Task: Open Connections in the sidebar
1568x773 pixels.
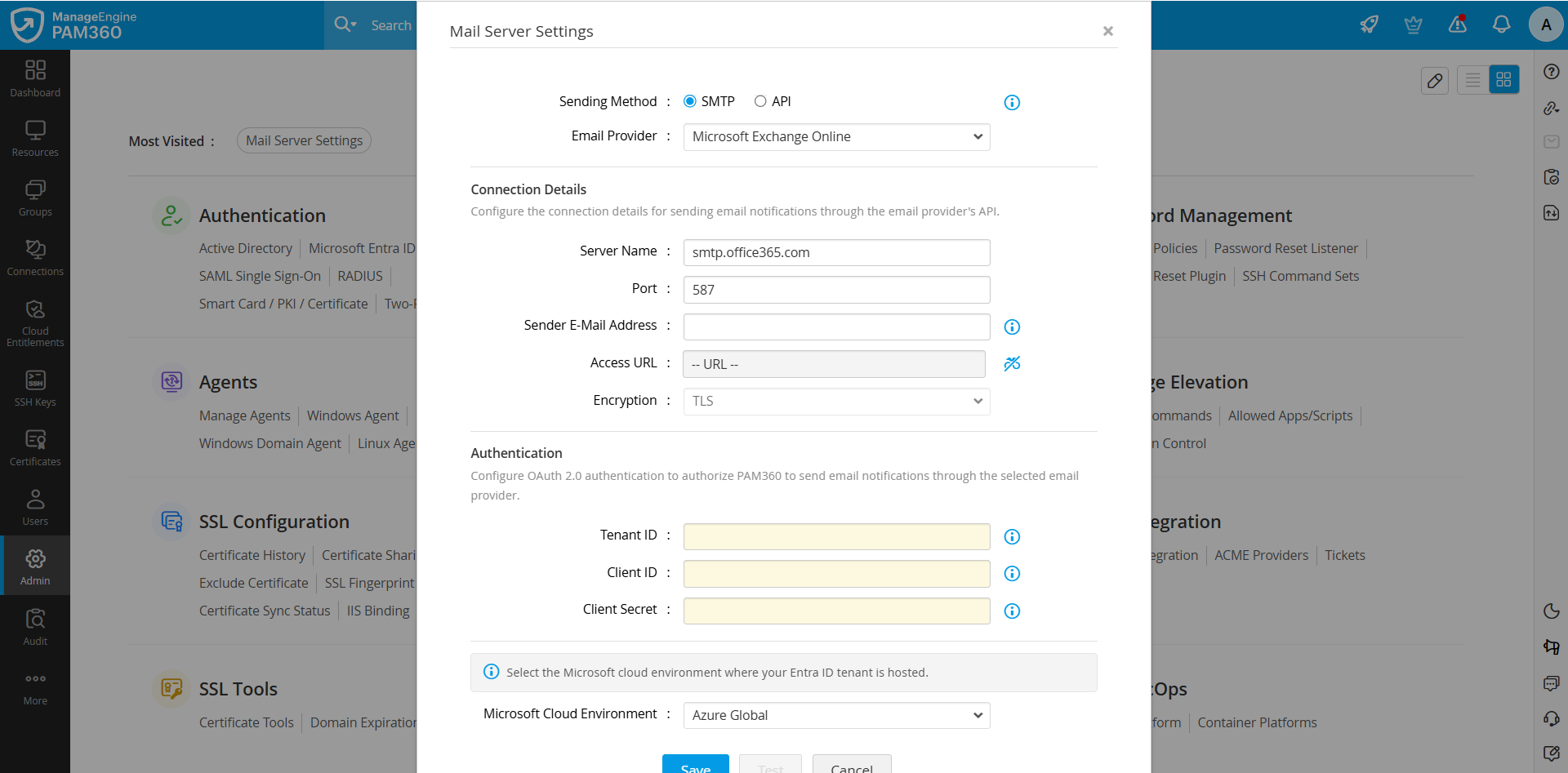Action: [x=35, y=258]
